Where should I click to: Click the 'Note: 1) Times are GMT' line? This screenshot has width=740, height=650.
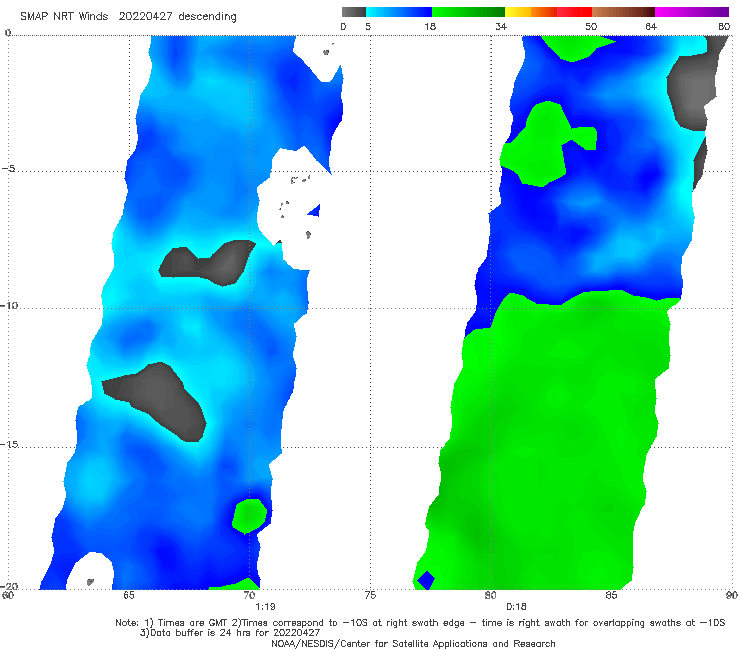coord(420,623)
